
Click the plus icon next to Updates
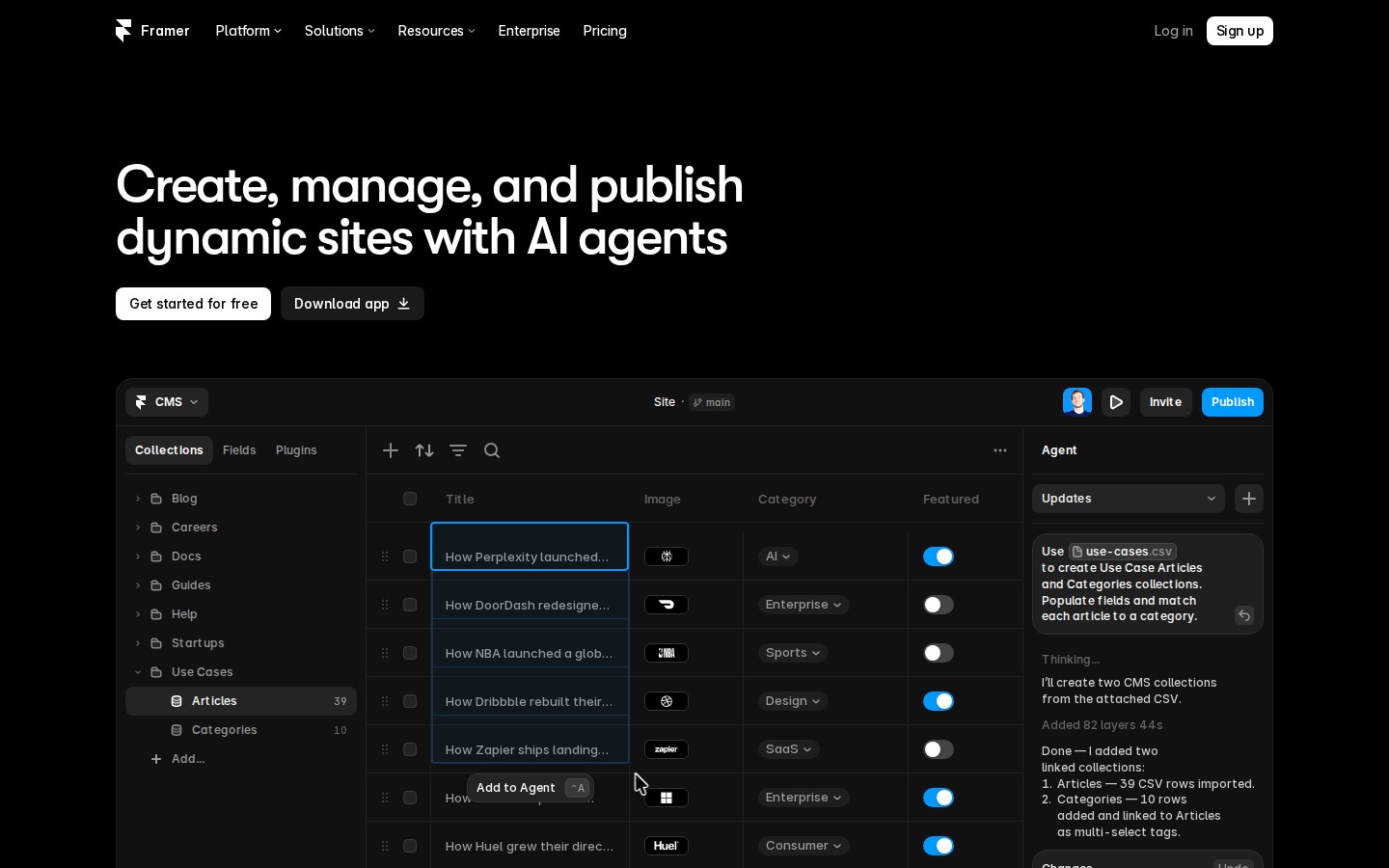coord(1249,499)
